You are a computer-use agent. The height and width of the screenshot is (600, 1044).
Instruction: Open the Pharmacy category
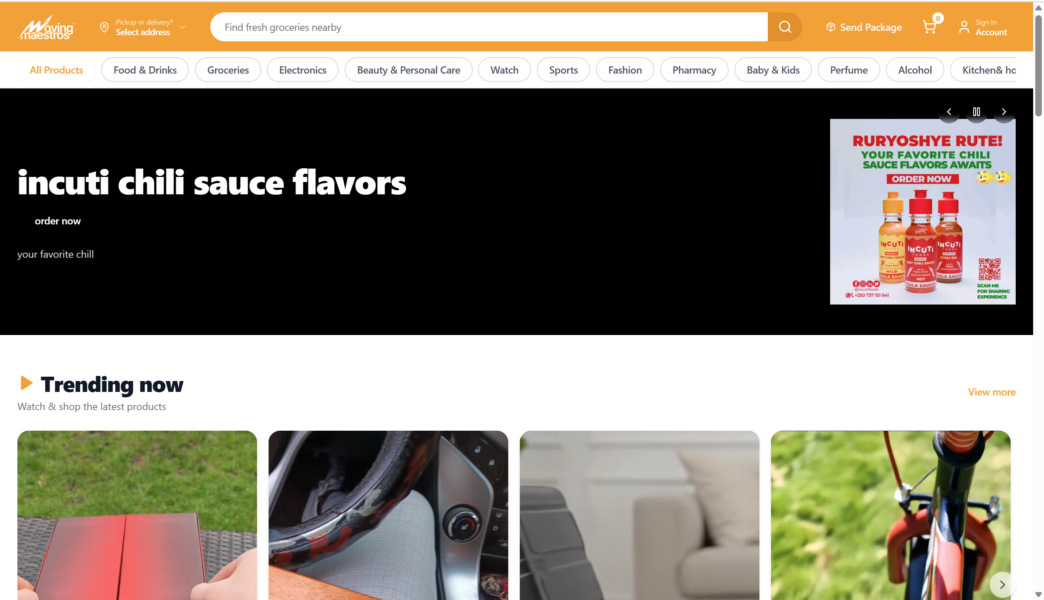click(694, 70)
